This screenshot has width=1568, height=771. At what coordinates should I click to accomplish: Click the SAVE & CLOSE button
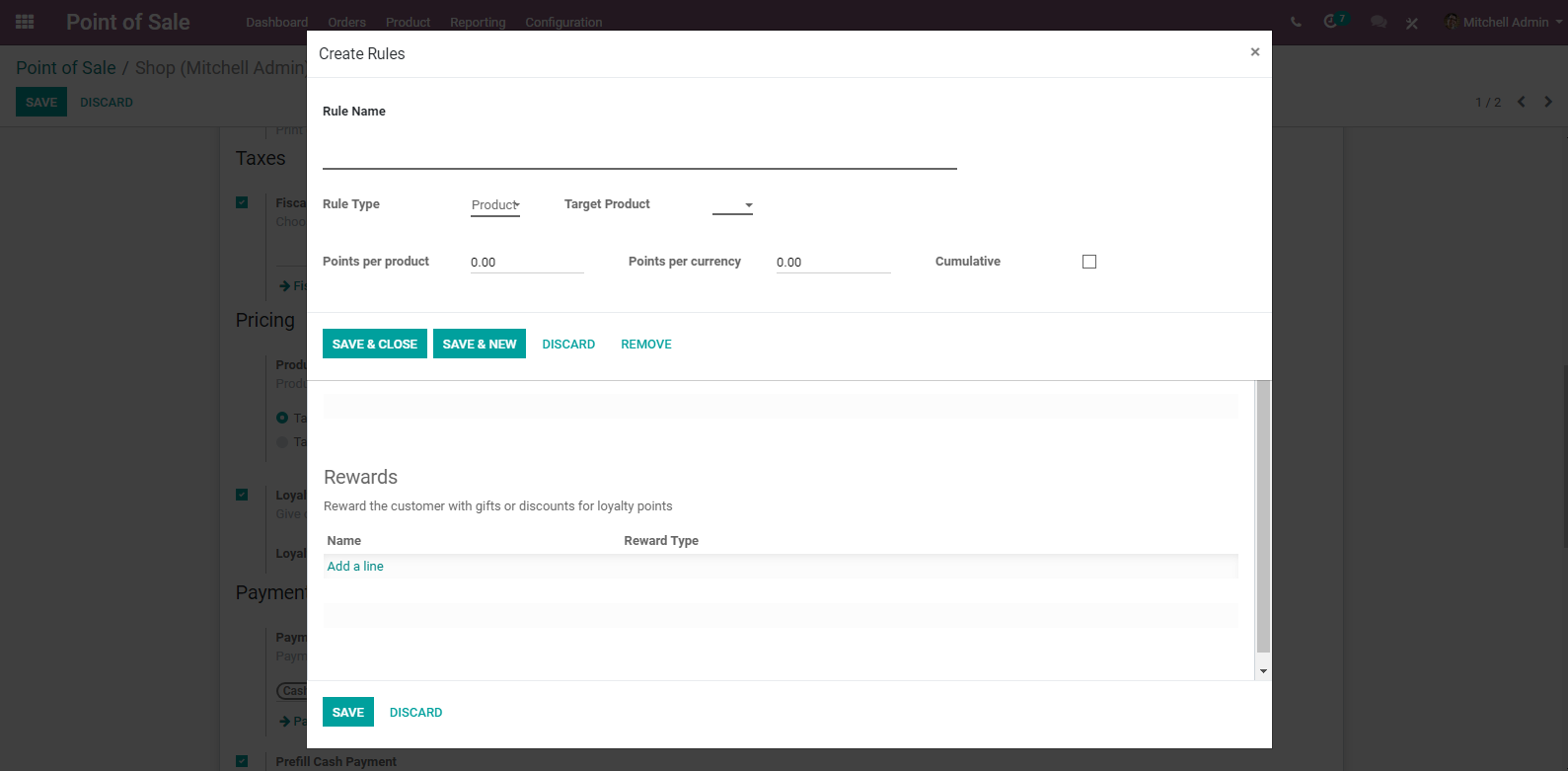[x=375, y=344]
